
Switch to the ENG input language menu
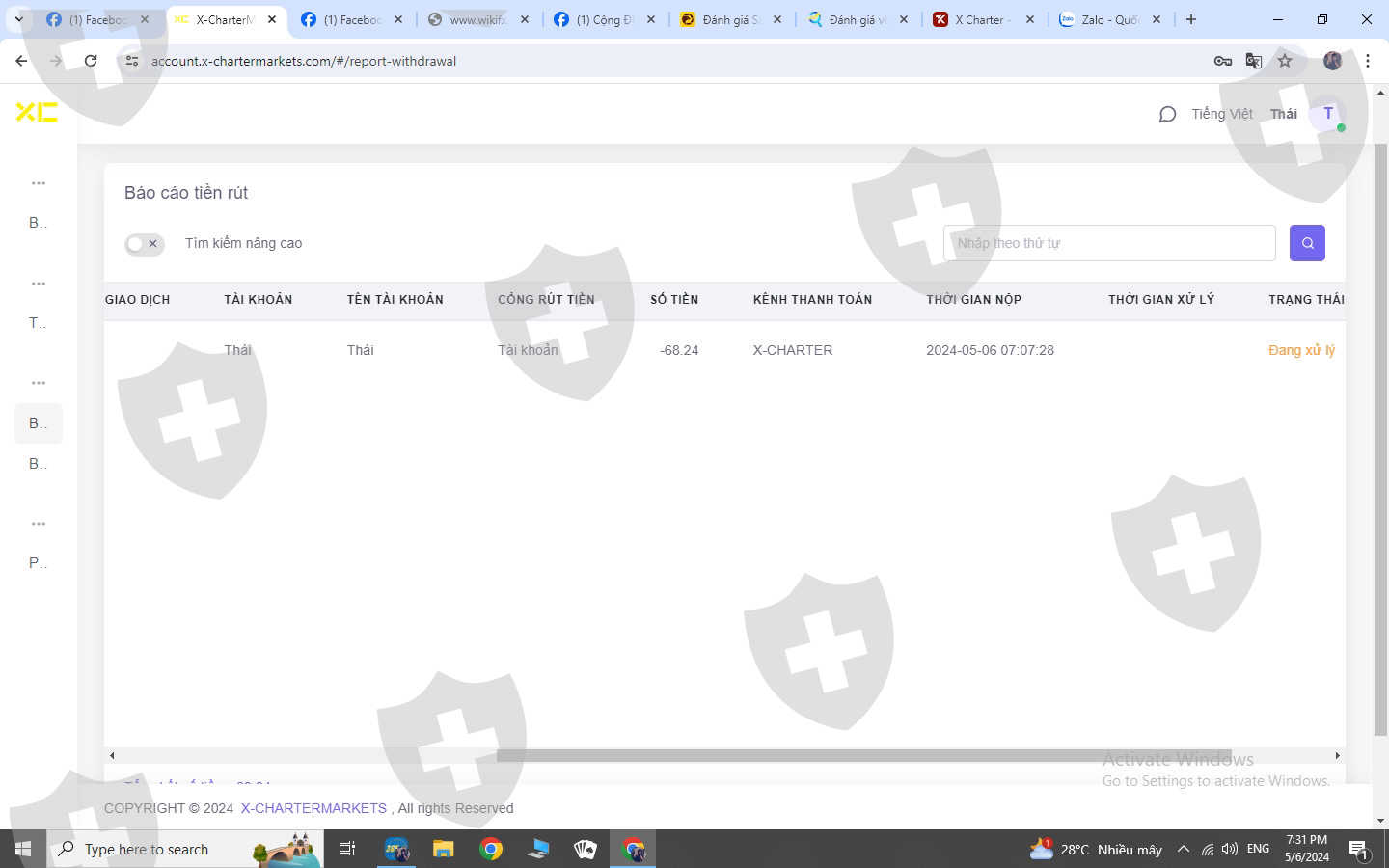1258,849
